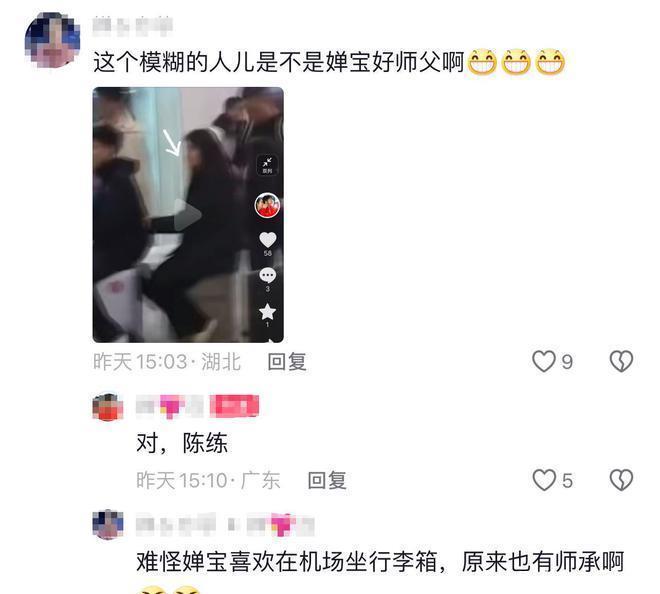660x594 pixels.
Task: Dislike the "对，陈练" reply
Action: point(621,480)
